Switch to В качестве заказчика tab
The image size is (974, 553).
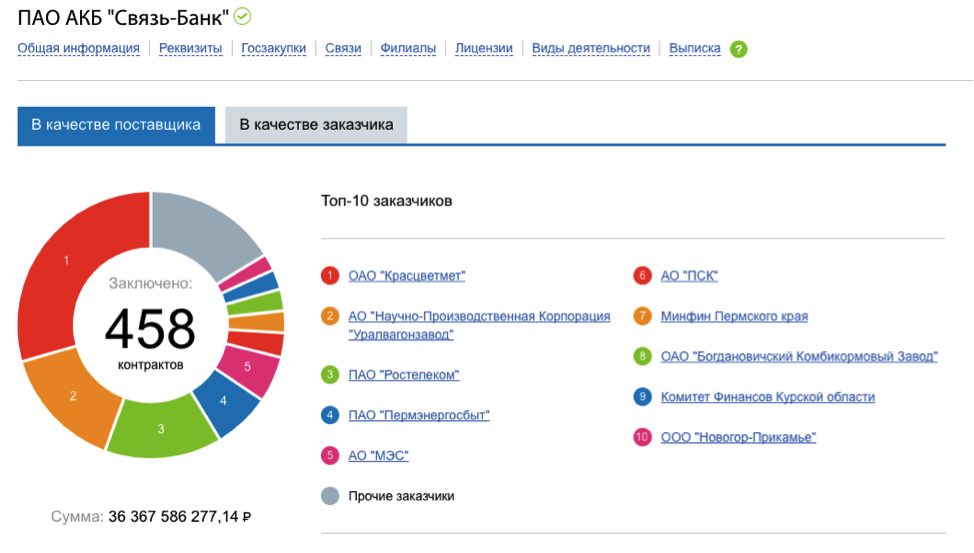316,125
